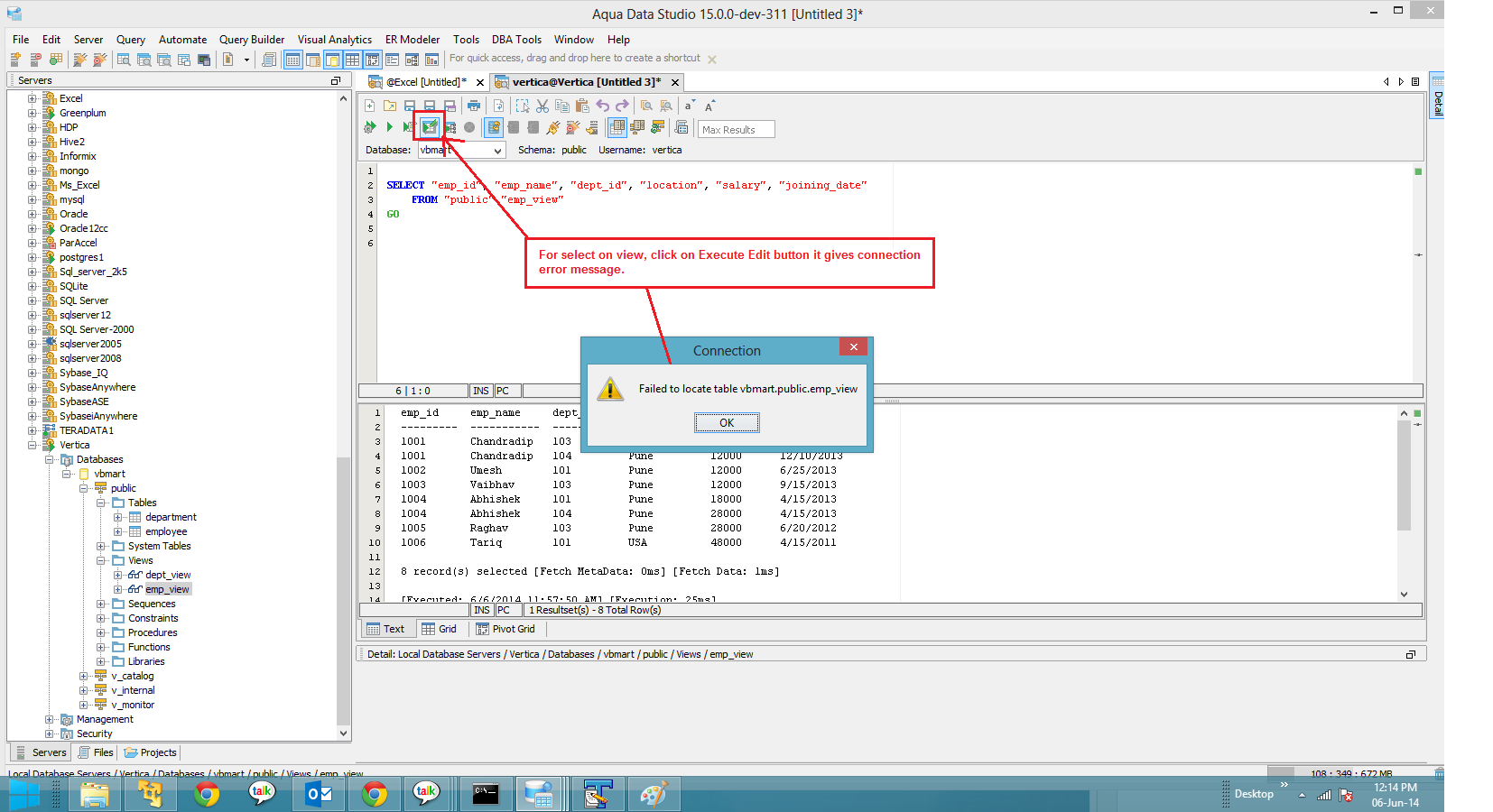Click the Connect plug icon
This screenshot has width=1493, height=812.
tap(553, 127)
